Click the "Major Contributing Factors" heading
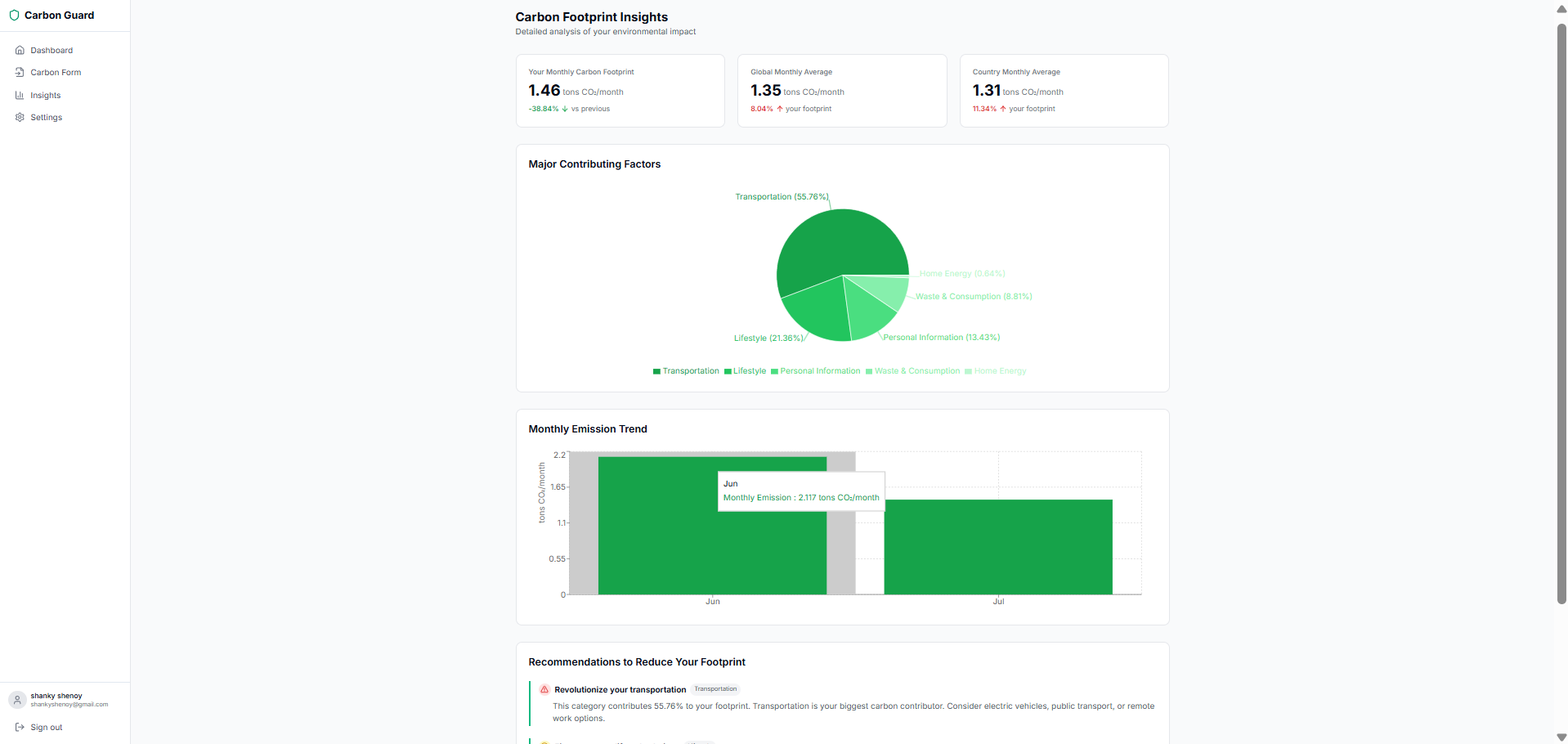This screenshot has height=744, width=1568. coord(594,164)
